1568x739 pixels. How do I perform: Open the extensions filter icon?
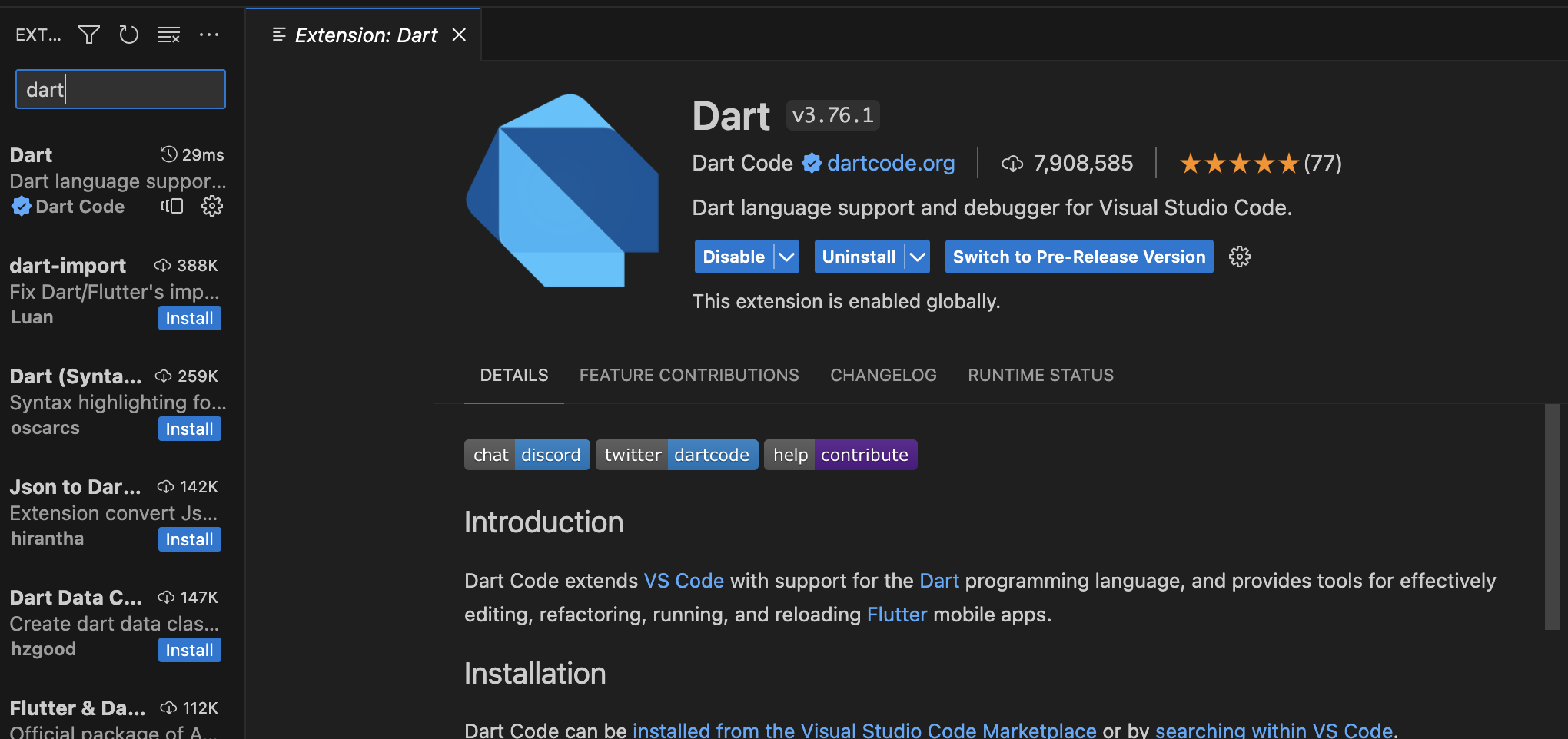[89, 35]
